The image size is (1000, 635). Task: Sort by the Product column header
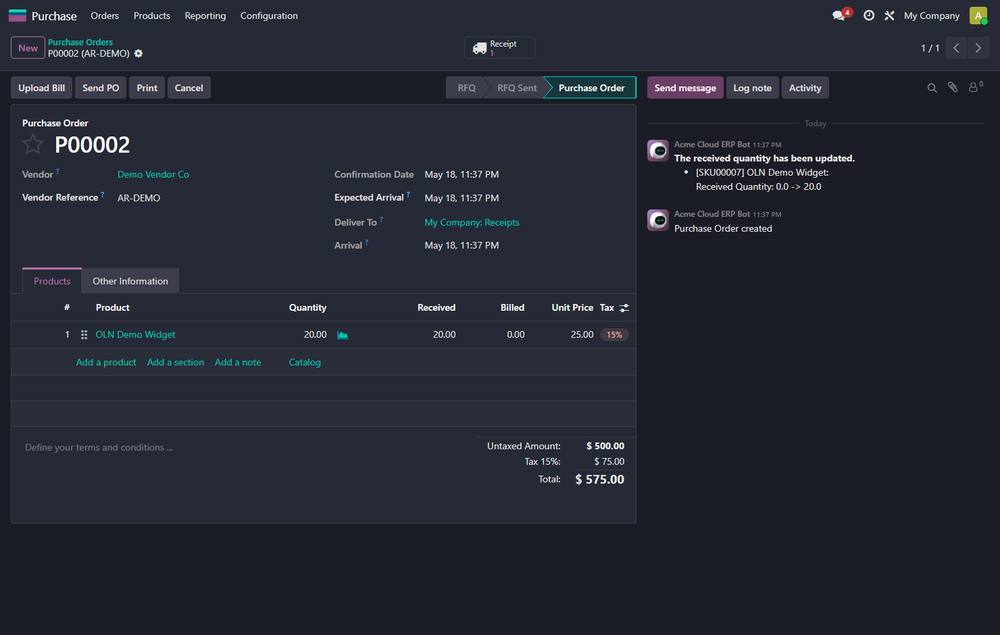(x=112, y=308)
